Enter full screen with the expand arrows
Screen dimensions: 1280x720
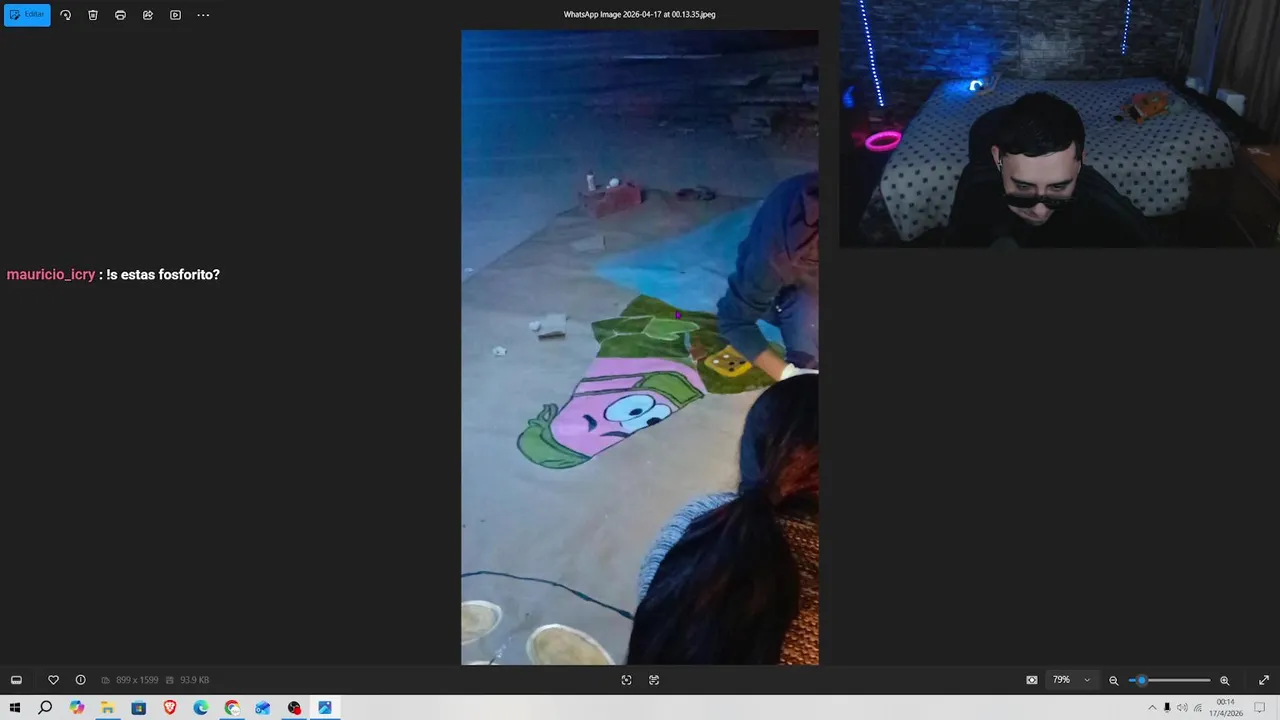click(x=1263, y=680)
